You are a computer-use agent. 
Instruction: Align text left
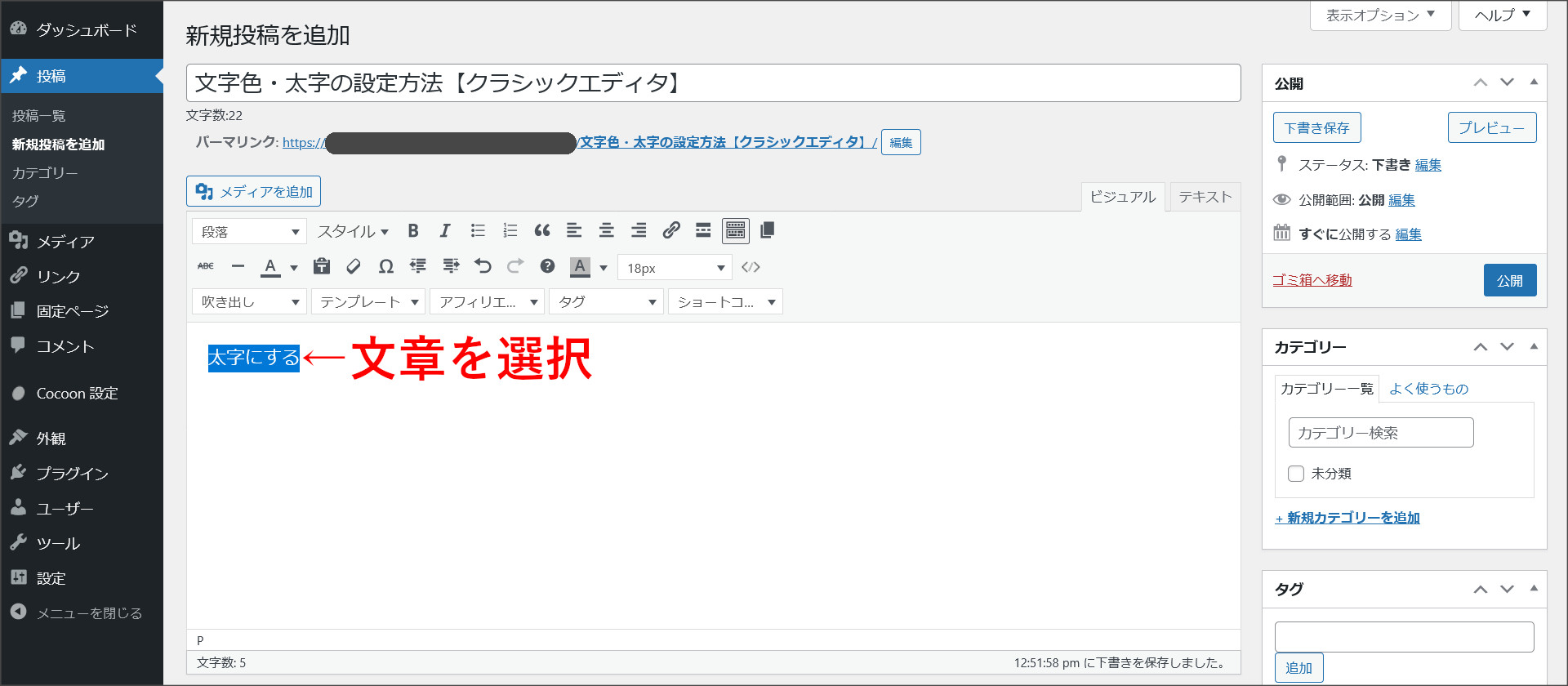pyautogui.click(x=574, y=231)
